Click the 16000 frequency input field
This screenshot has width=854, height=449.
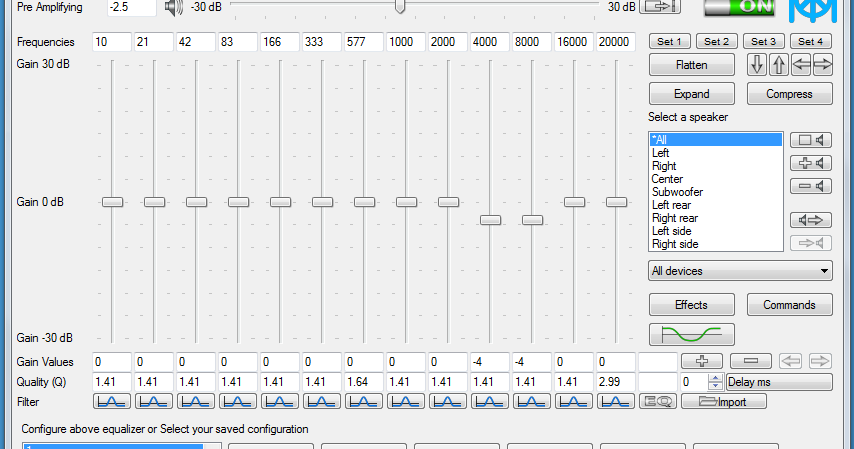click(x=574, y=42)
